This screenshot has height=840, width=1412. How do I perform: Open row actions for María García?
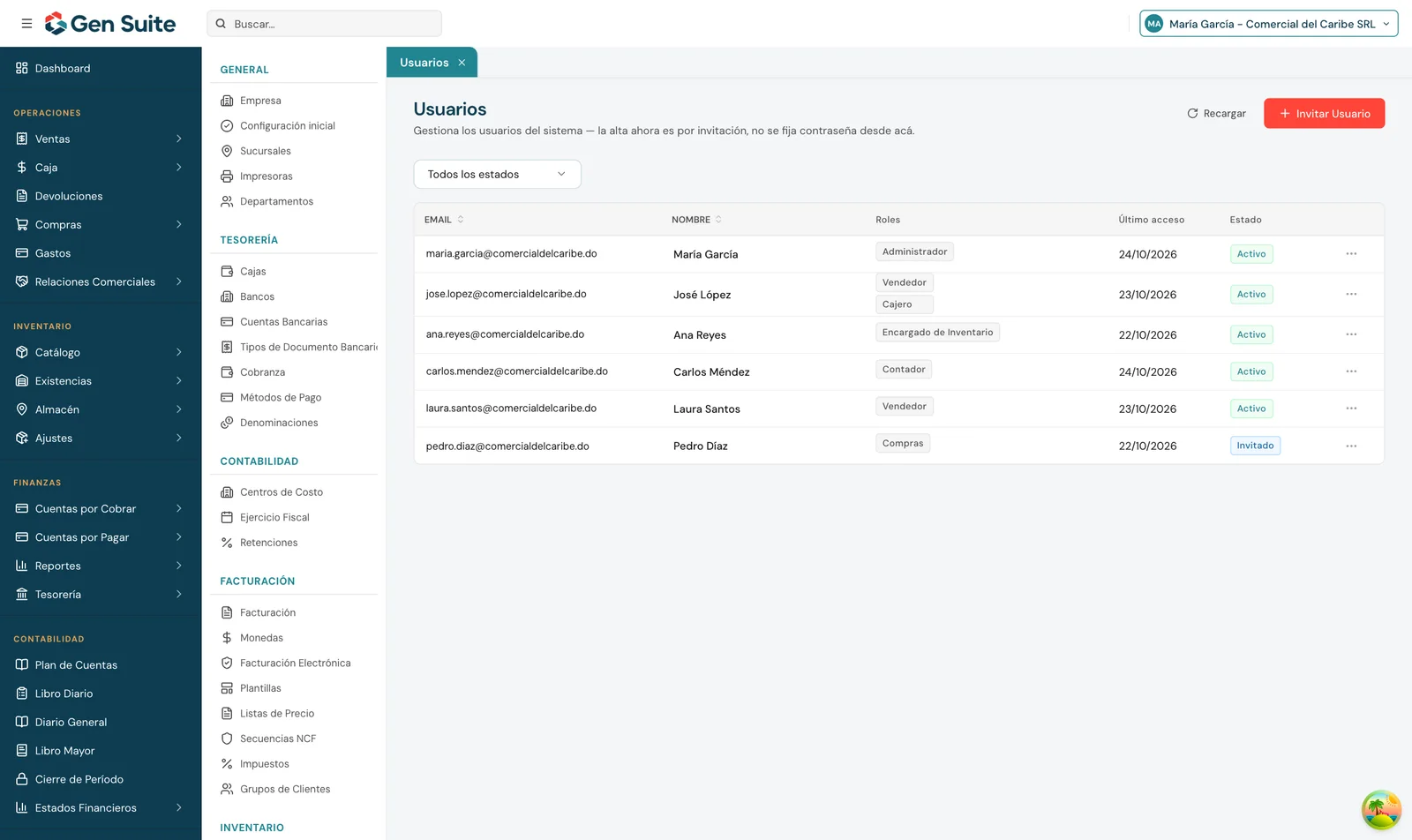[x=1351, y=254]
